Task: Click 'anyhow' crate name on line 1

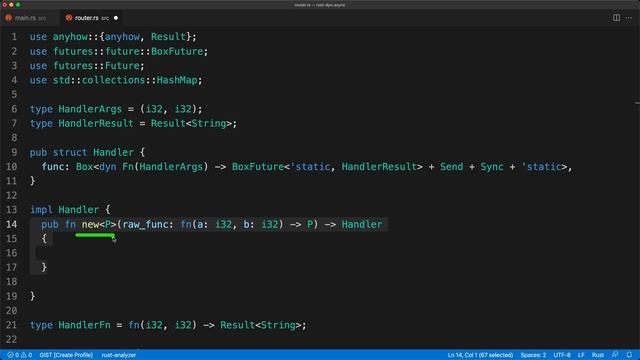Action: click(x=70, y=37)
